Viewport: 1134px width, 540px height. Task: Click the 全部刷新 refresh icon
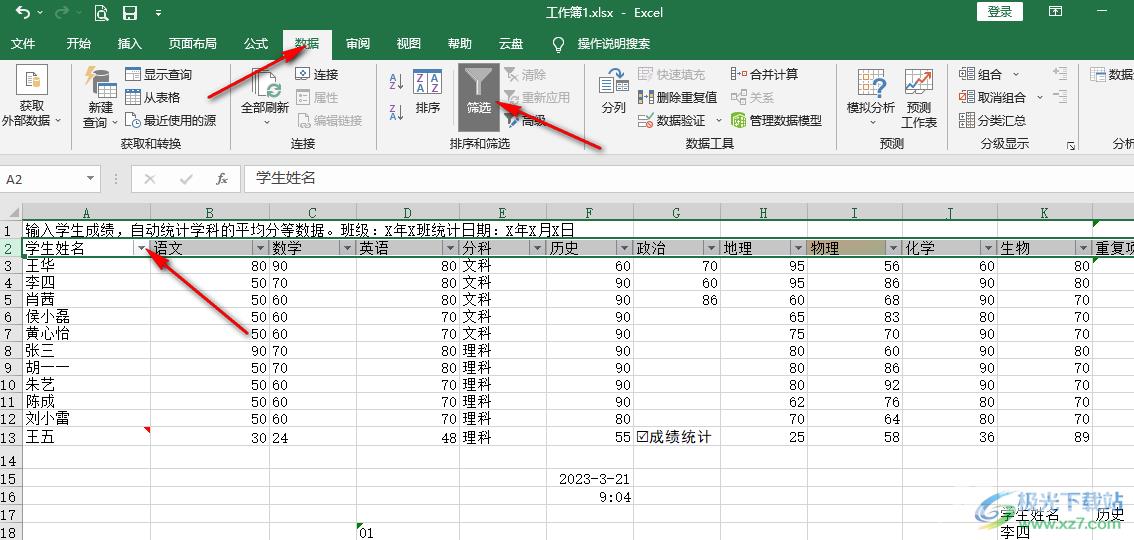(x=265, y=83)
